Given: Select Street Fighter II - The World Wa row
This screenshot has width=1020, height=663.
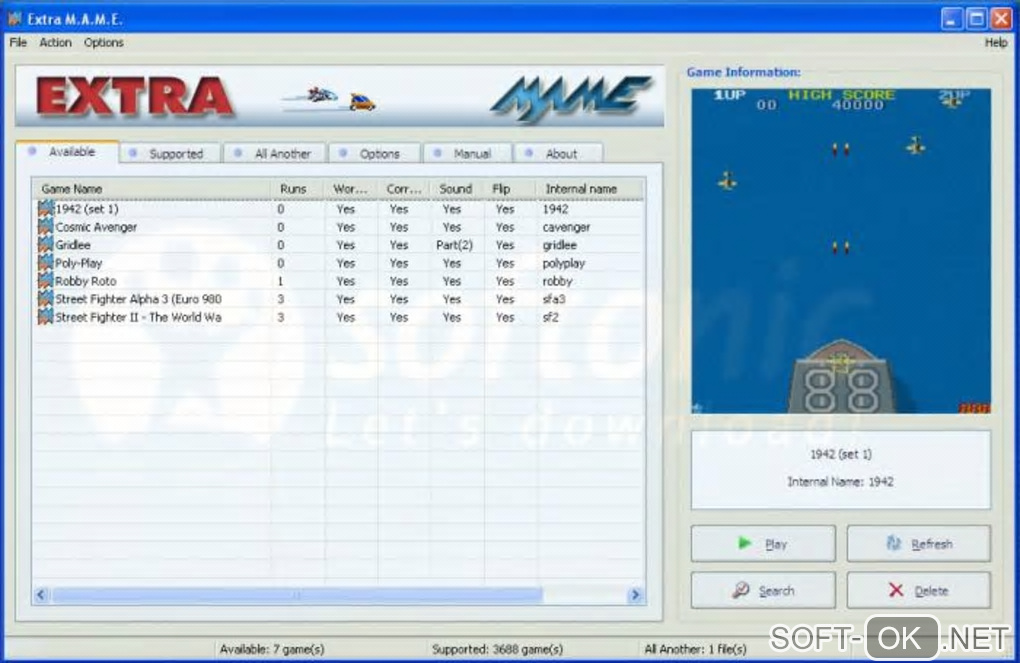Looking at the screenshot, I should [338, 317].
